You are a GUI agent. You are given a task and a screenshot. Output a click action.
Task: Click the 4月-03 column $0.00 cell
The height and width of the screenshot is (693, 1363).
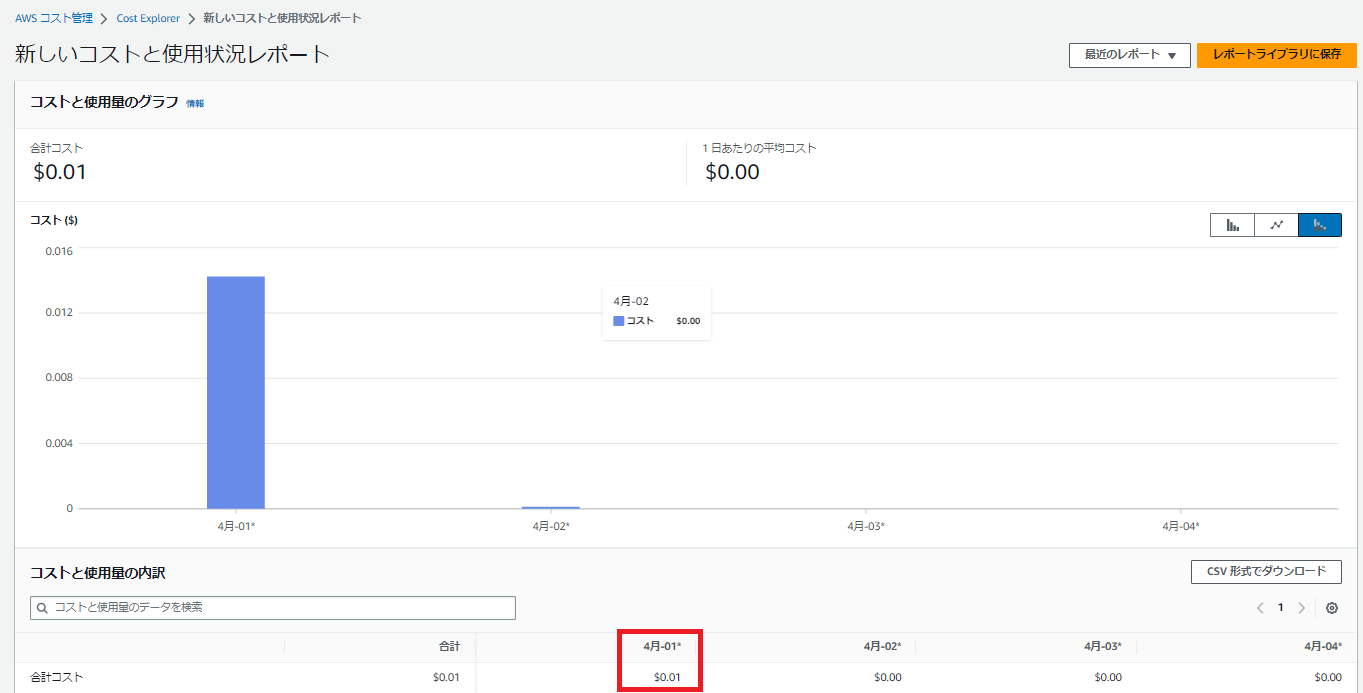1107,677
